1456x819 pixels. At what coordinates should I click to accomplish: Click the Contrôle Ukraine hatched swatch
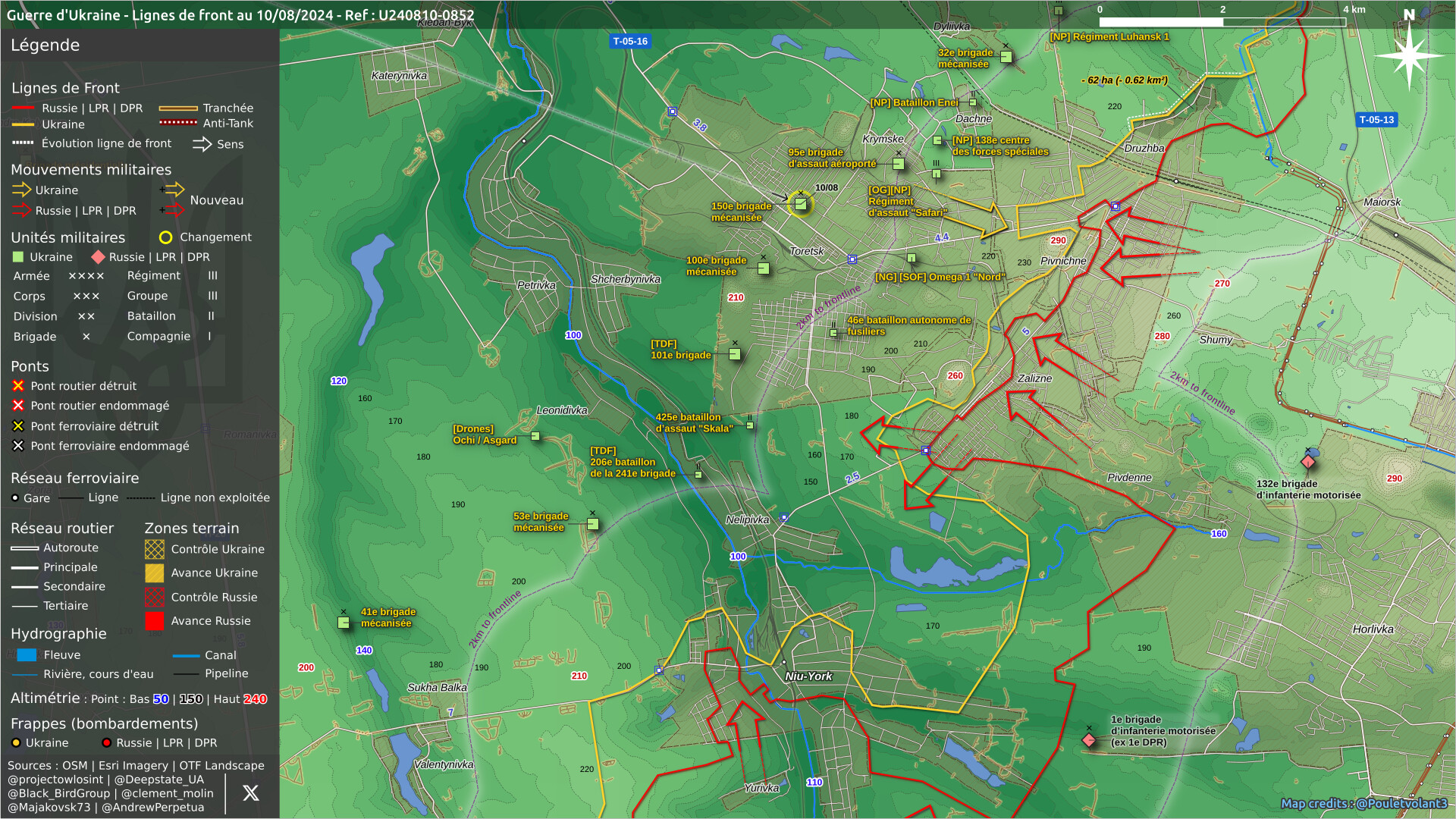(x=155, y=549)
